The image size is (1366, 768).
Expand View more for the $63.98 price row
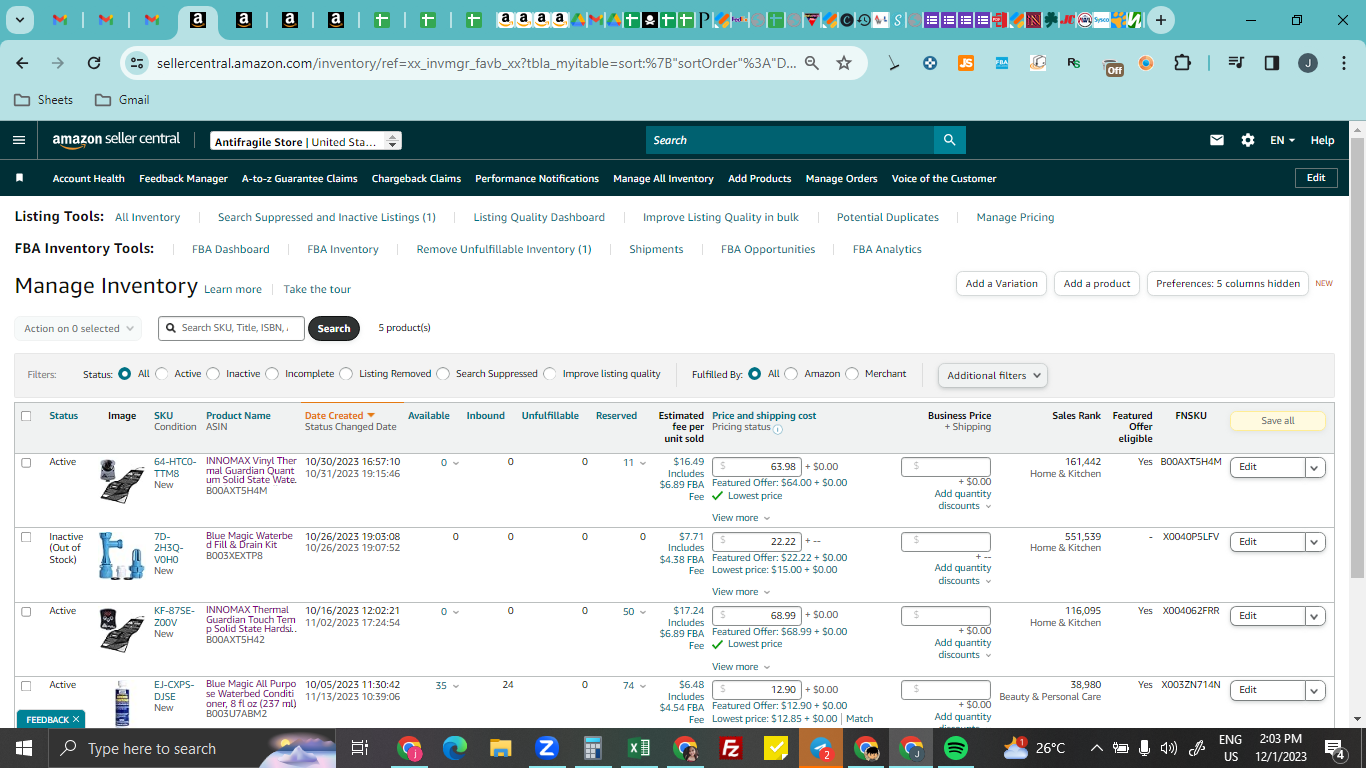point(741,518)
